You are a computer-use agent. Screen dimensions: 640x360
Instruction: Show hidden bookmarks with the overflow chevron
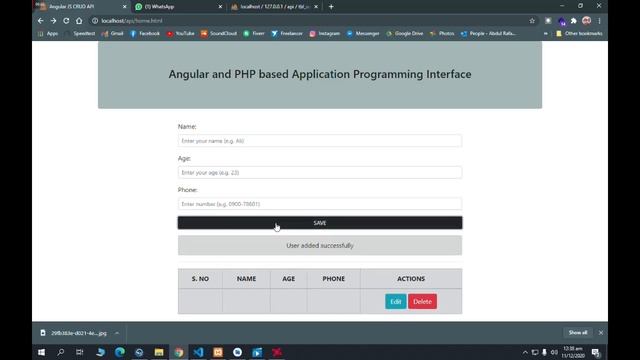pyautogui.click(x=546, y=33)
